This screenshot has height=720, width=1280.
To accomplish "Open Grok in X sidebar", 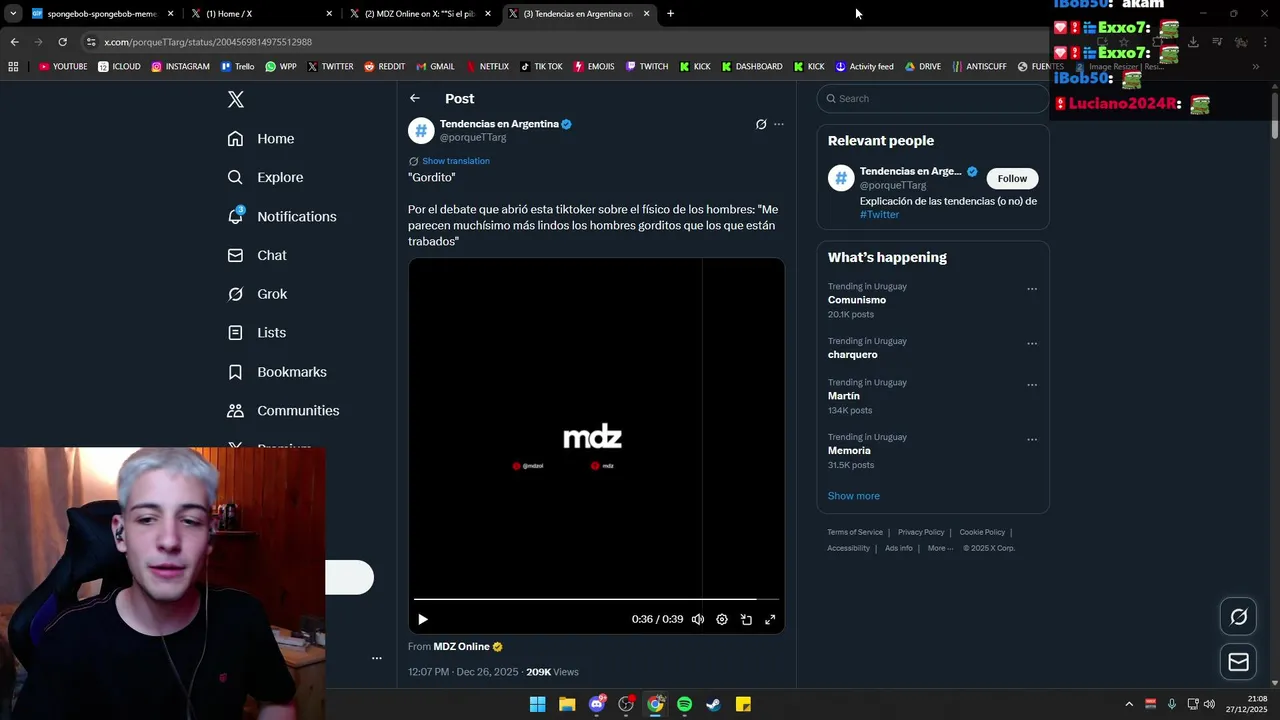I will pos(257,294).
